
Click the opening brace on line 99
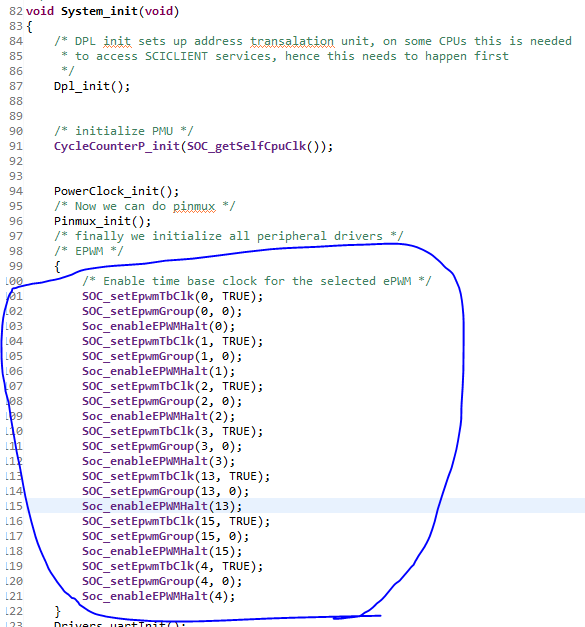pyautogui.click(x=57, y=266)
